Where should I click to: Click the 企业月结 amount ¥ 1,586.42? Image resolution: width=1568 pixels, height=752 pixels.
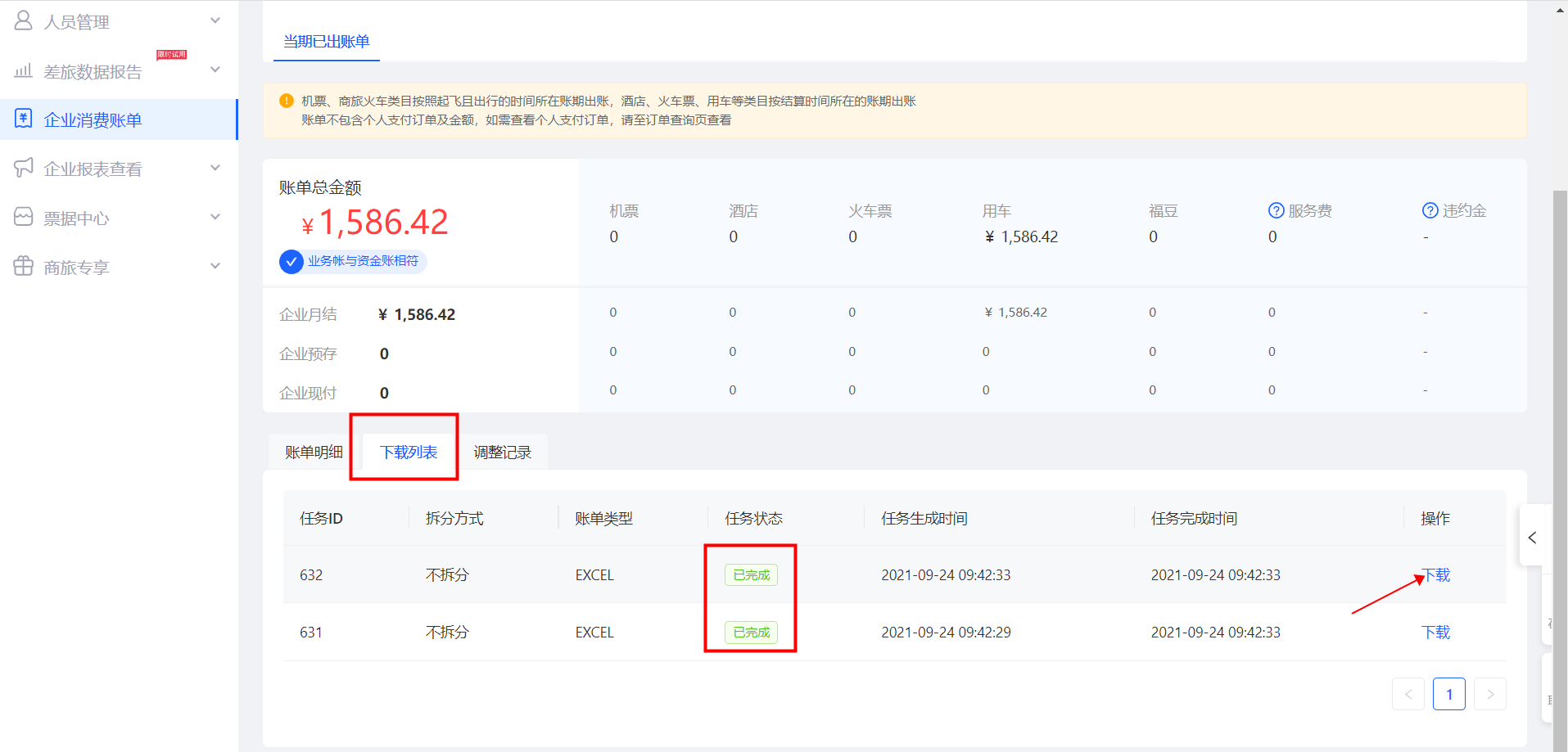coord(417,314)
